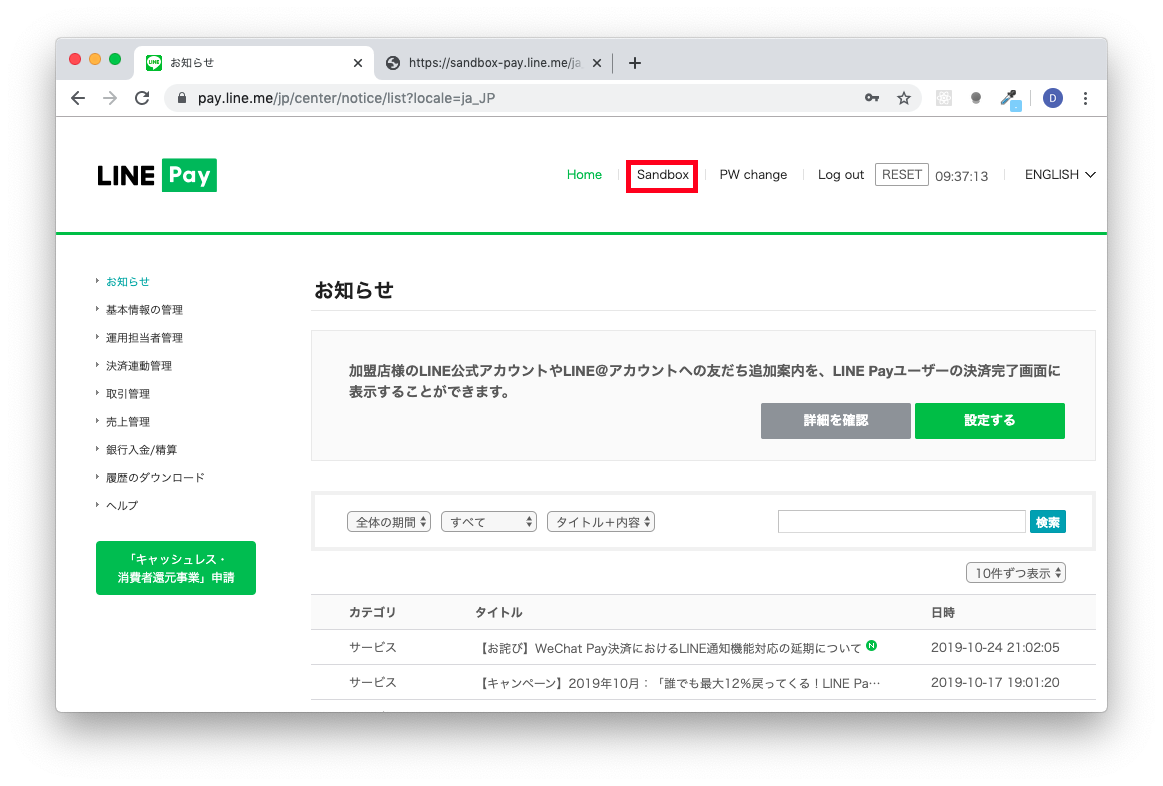Click the Sandbox link highlighted in red

click(x=661, y=175)
